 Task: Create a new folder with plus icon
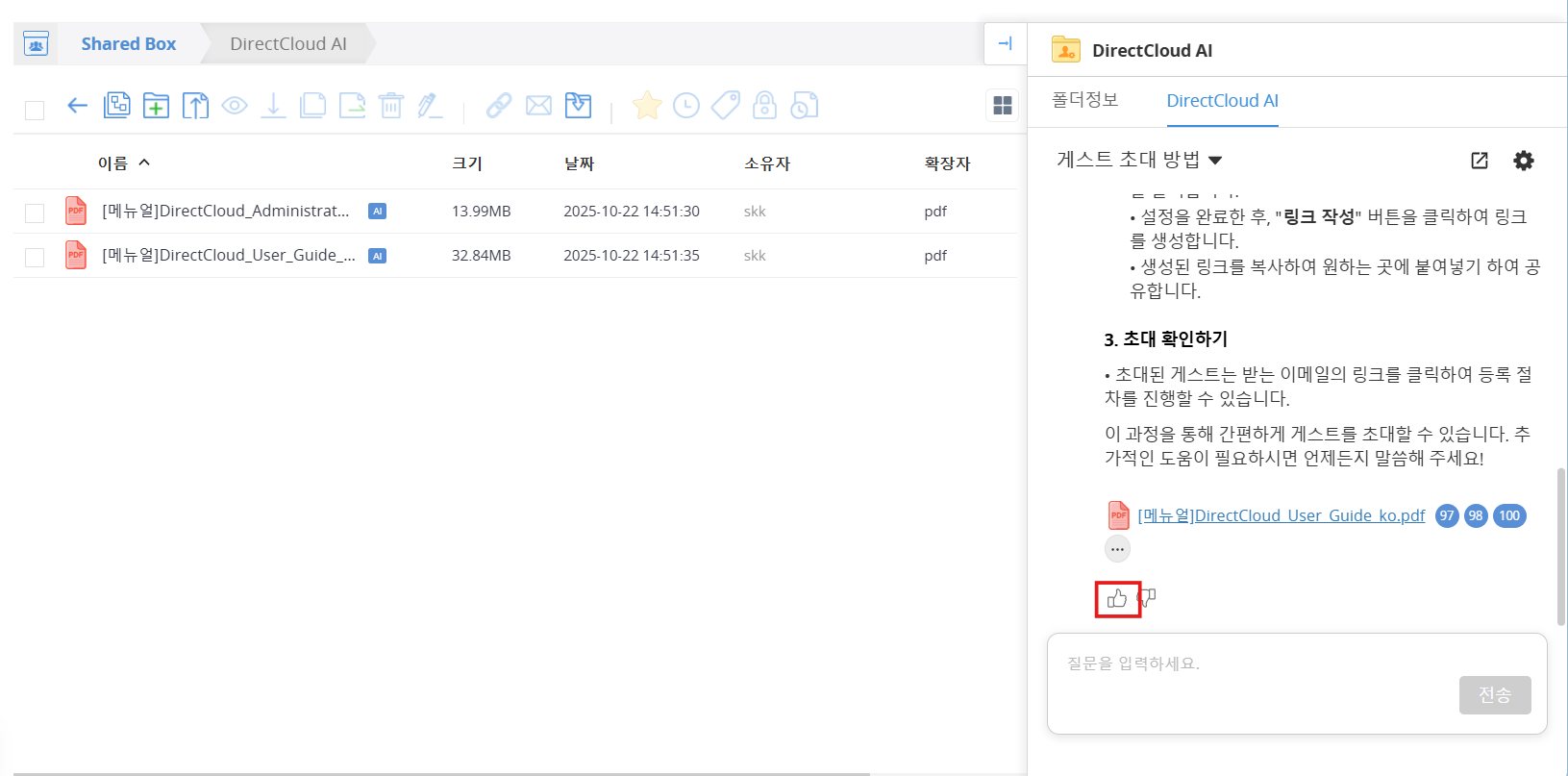156,106
